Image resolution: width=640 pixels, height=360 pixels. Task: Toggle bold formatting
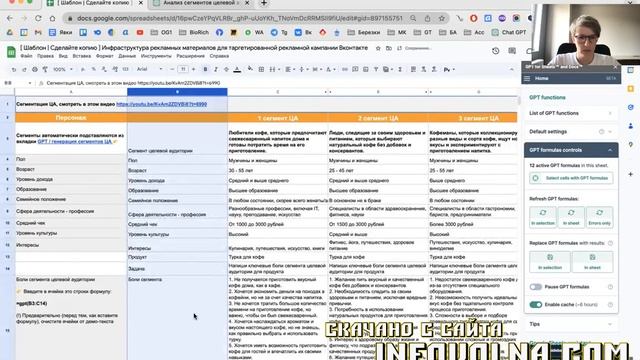(205, 69)
